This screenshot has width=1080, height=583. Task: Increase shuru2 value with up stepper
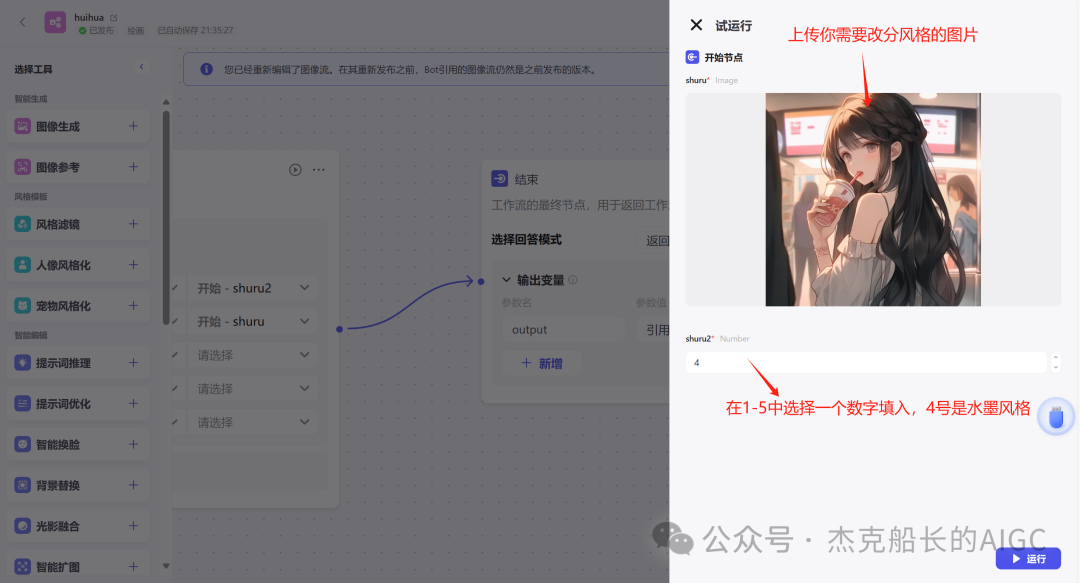[x=1055, y=357]
